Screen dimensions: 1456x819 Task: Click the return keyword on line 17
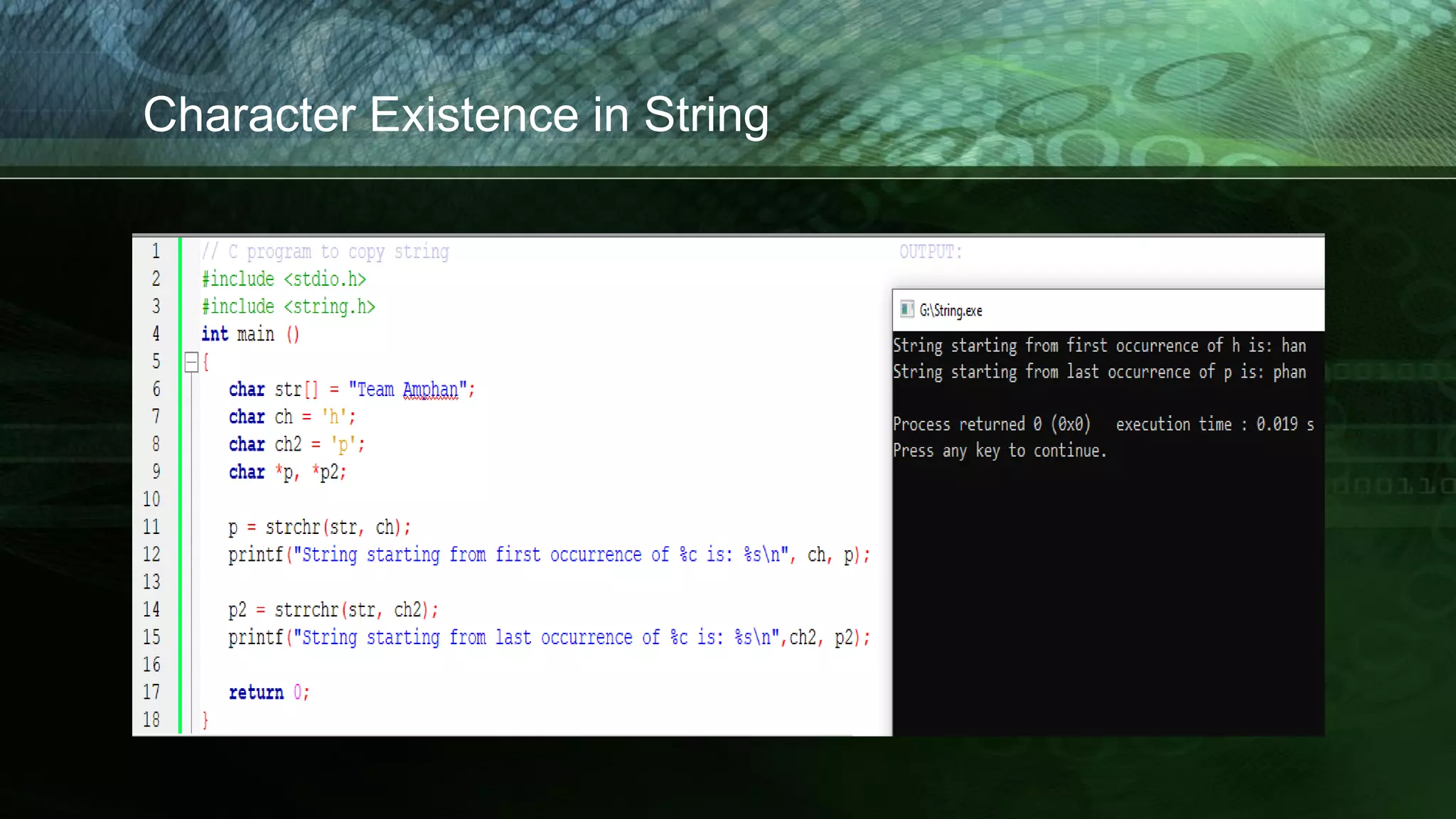tap(256, 692)
